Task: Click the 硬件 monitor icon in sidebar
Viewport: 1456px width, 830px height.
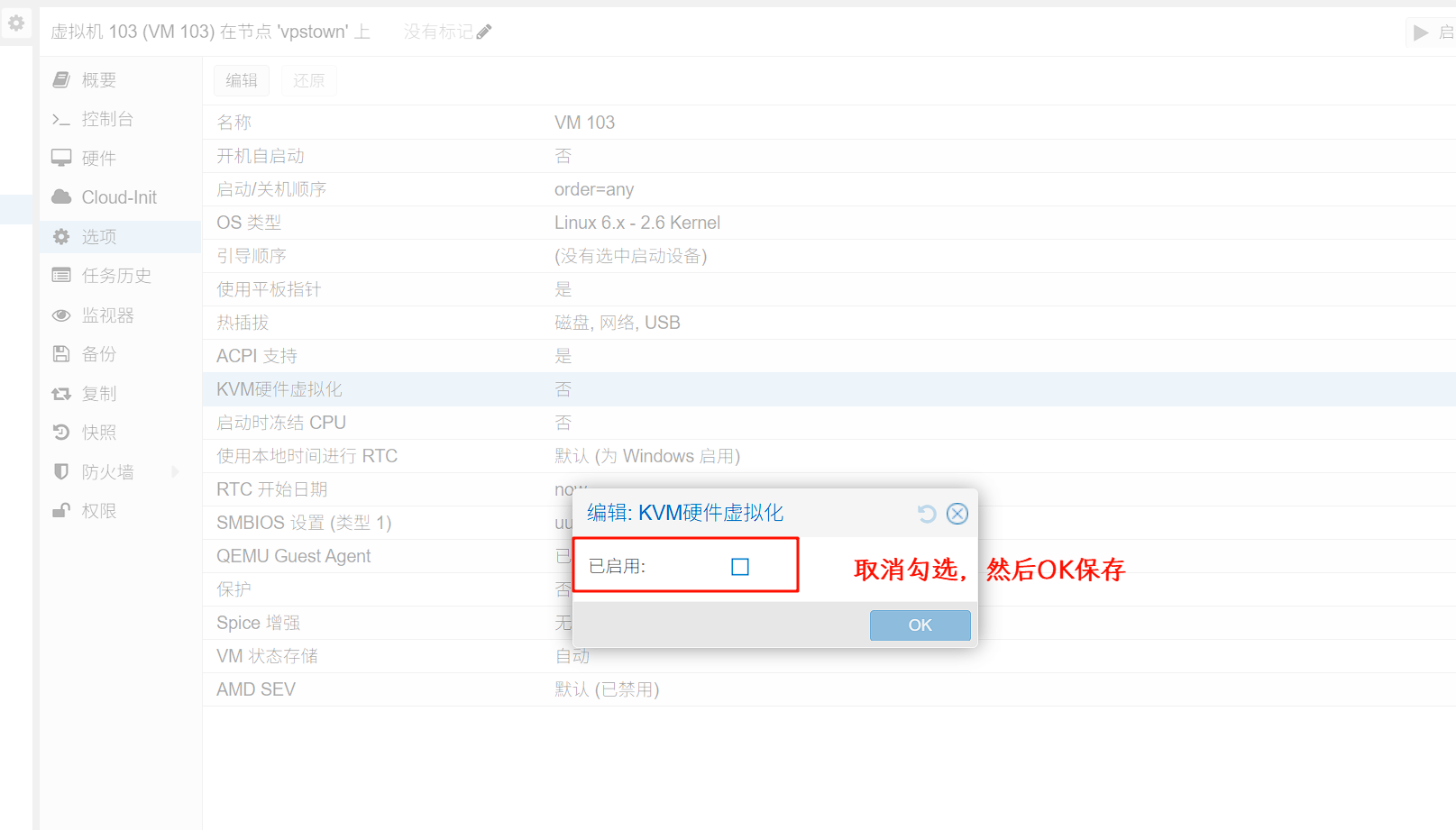Action: pos(61,159)
